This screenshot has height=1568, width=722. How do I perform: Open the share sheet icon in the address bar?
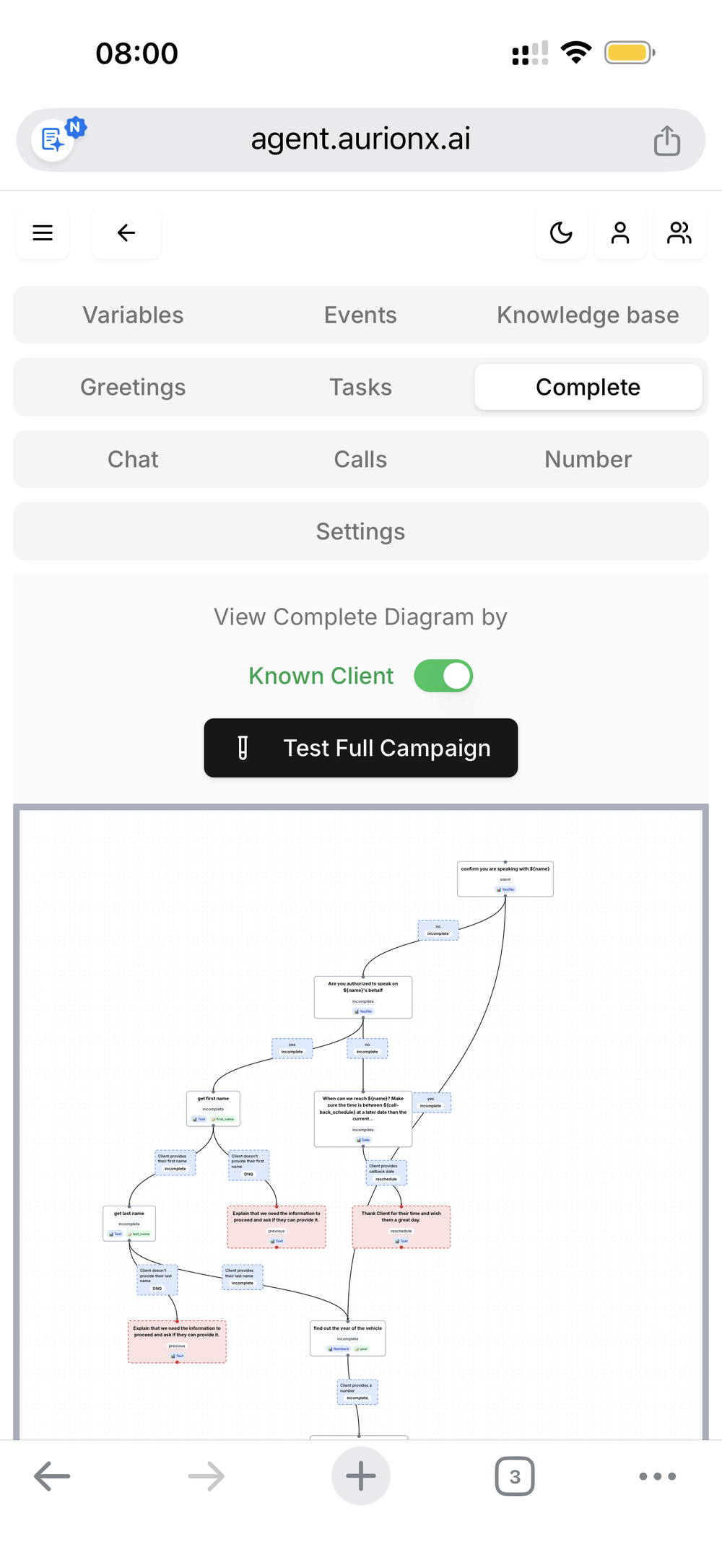[x=666, y=140]
